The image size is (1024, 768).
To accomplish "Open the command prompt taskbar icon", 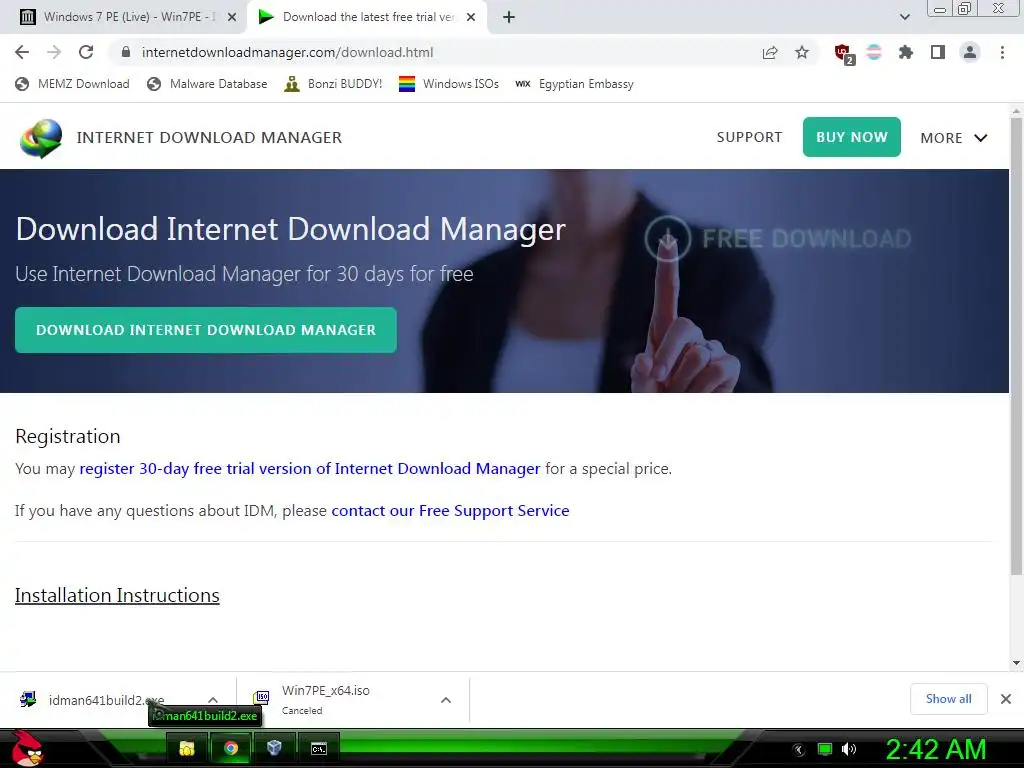I will 319,748.
